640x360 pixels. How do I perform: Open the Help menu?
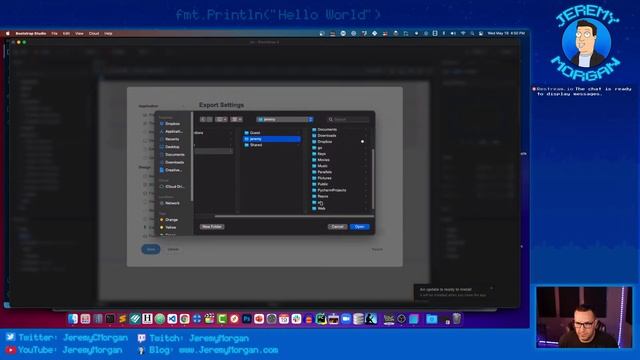click(x=108, y=33)
